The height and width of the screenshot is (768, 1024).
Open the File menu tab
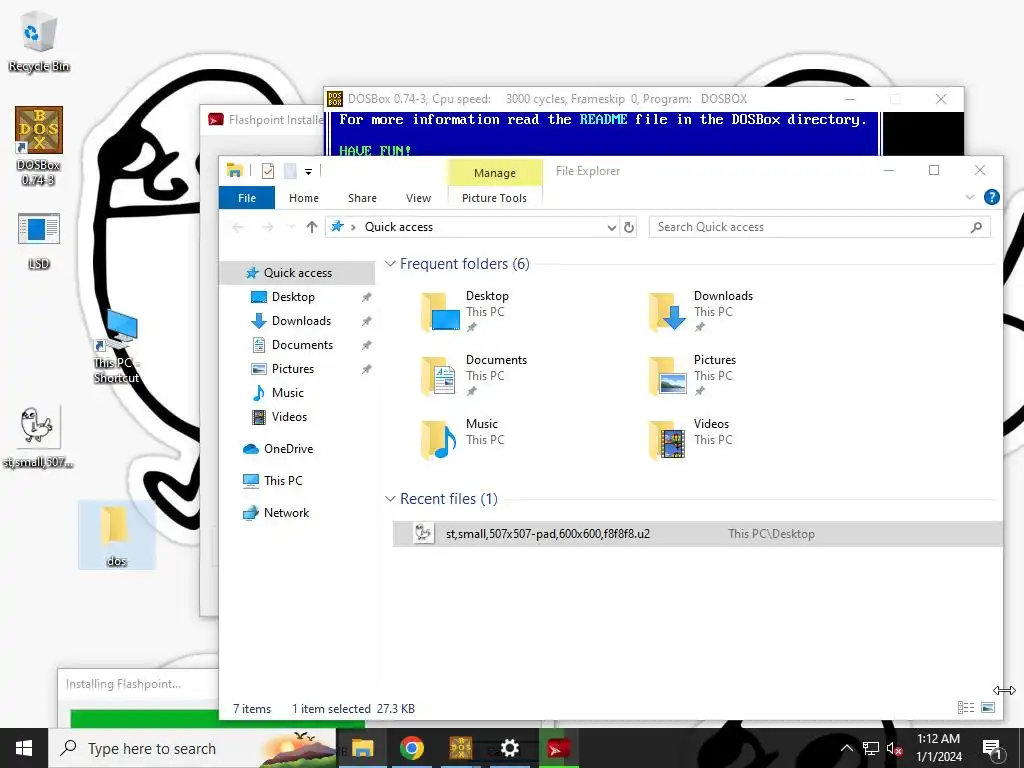tap(247, 198)
